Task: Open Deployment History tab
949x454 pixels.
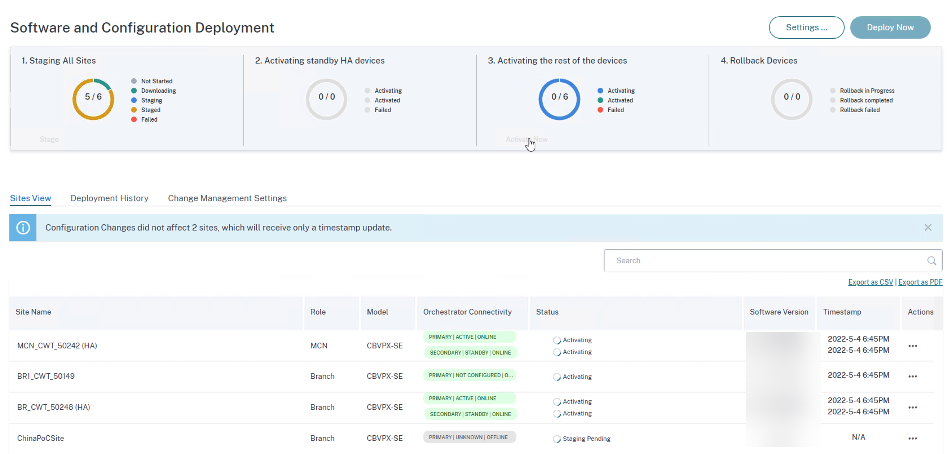Action: click(x=109, y=198)
